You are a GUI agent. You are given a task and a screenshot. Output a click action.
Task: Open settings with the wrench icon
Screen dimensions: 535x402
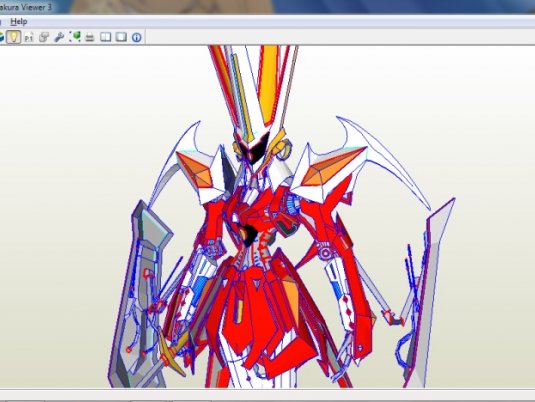click(59, 37)
